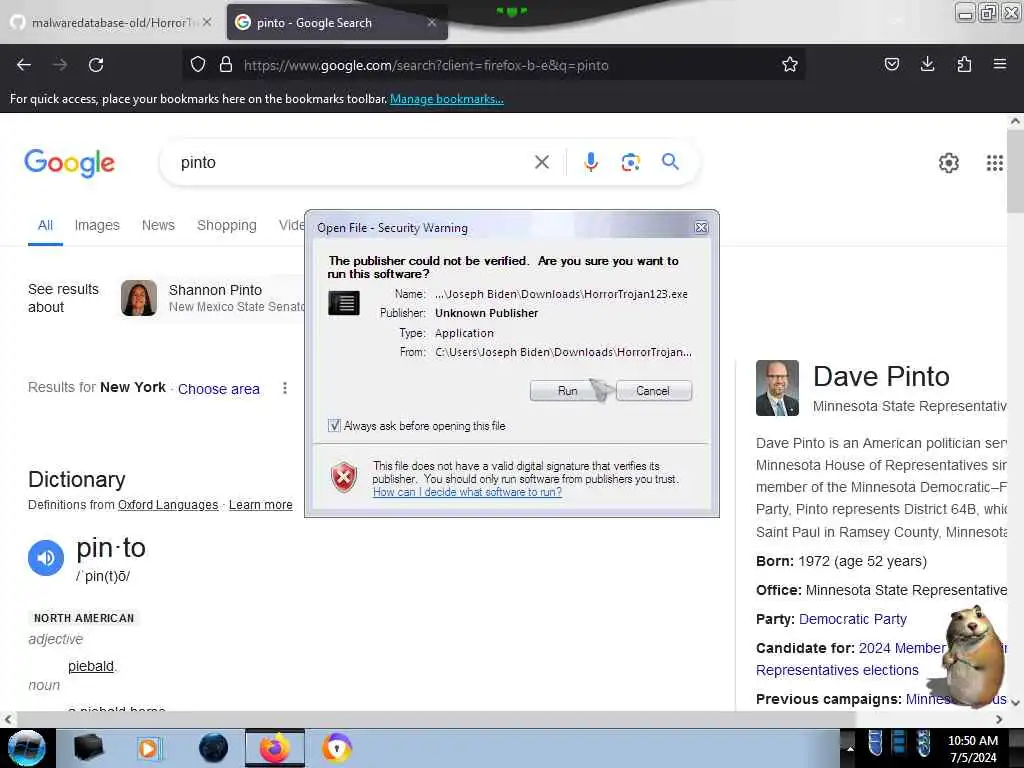The height and width of the screenshot is (768, 1024).
Task: Click Run in the Security Warning dialog
Action: tap(568, 391)
